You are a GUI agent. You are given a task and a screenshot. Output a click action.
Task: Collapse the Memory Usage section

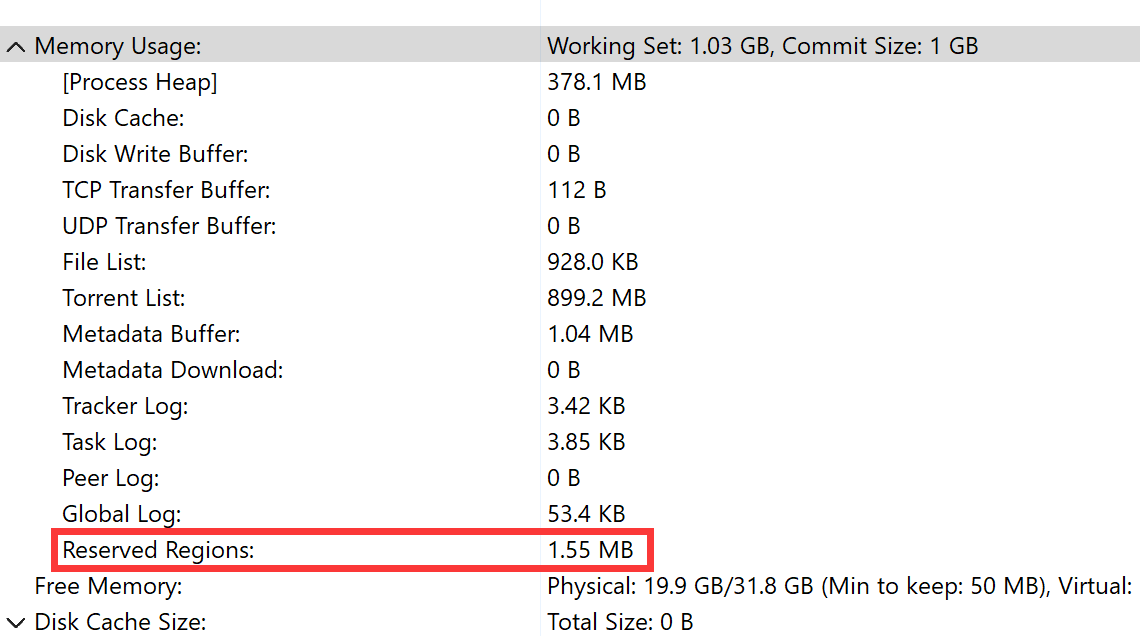point(16,47)
